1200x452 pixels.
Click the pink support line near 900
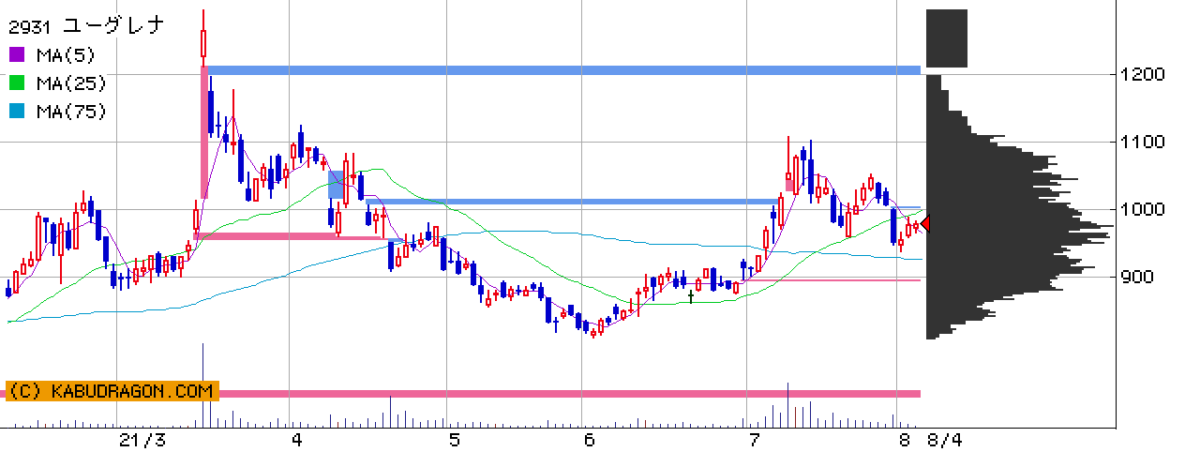pos(832,280)
